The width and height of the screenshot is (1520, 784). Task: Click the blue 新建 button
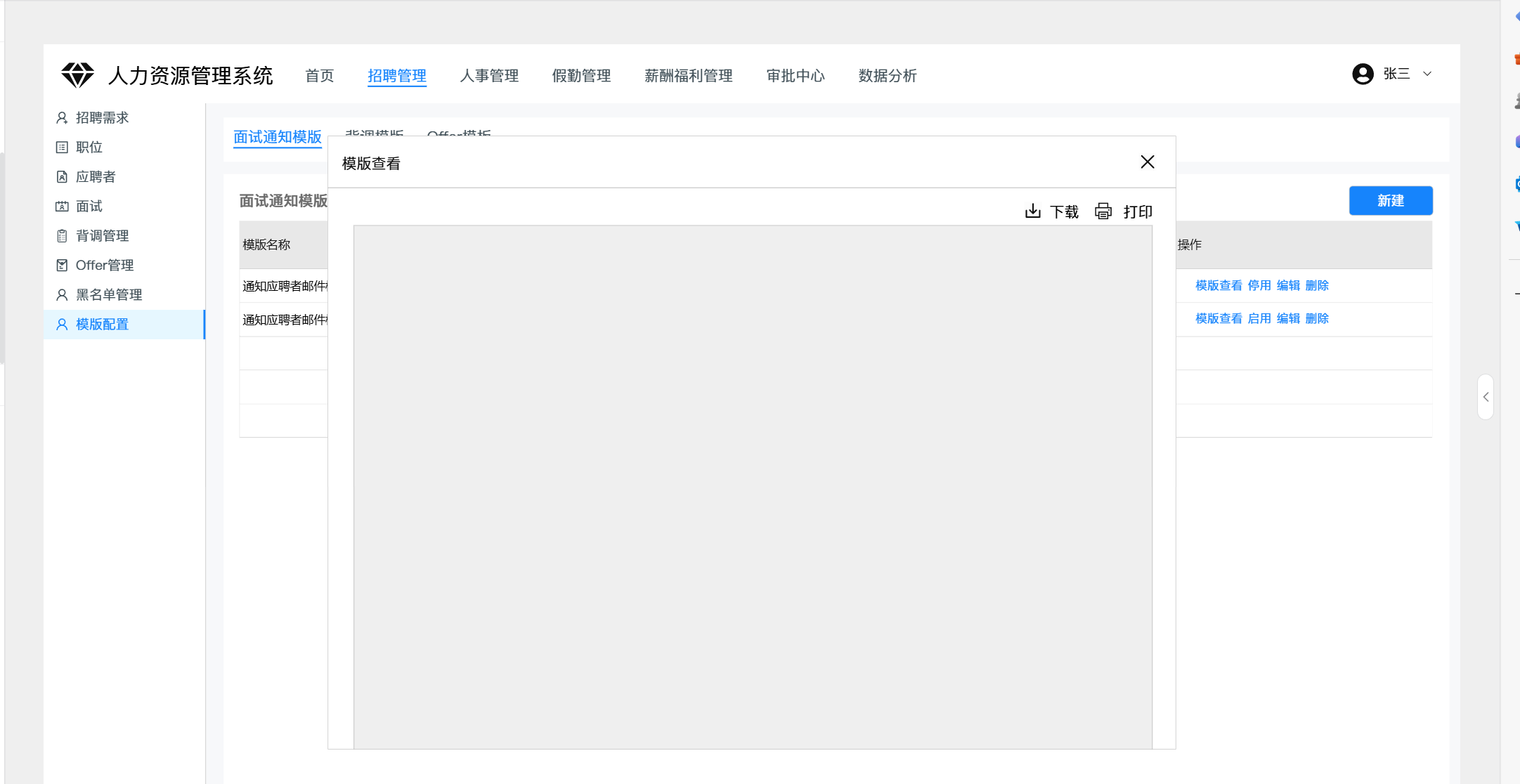click(1390, 200)
